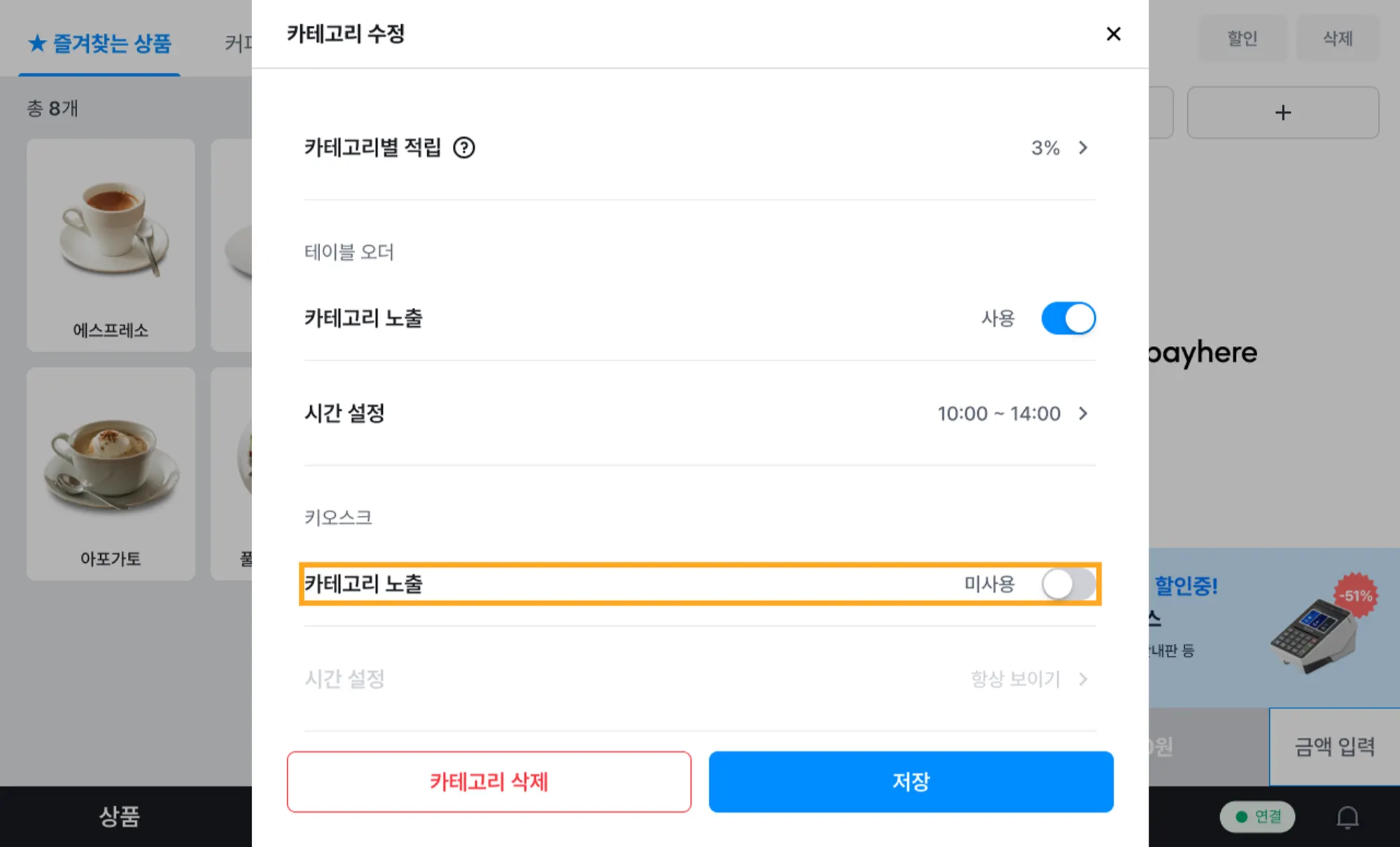Open the 3% 카테고리별 적립 chevron

tap(1082, 148)
